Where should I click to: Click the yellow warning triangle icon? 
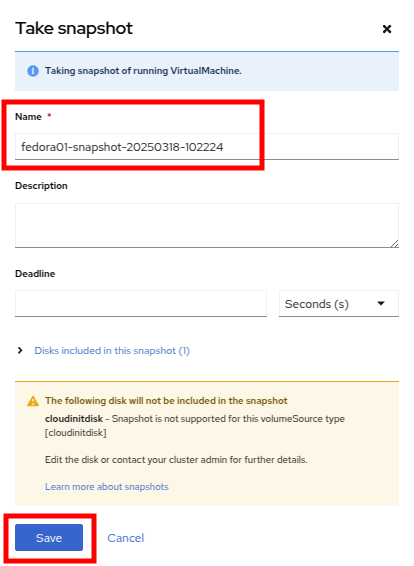33,401
